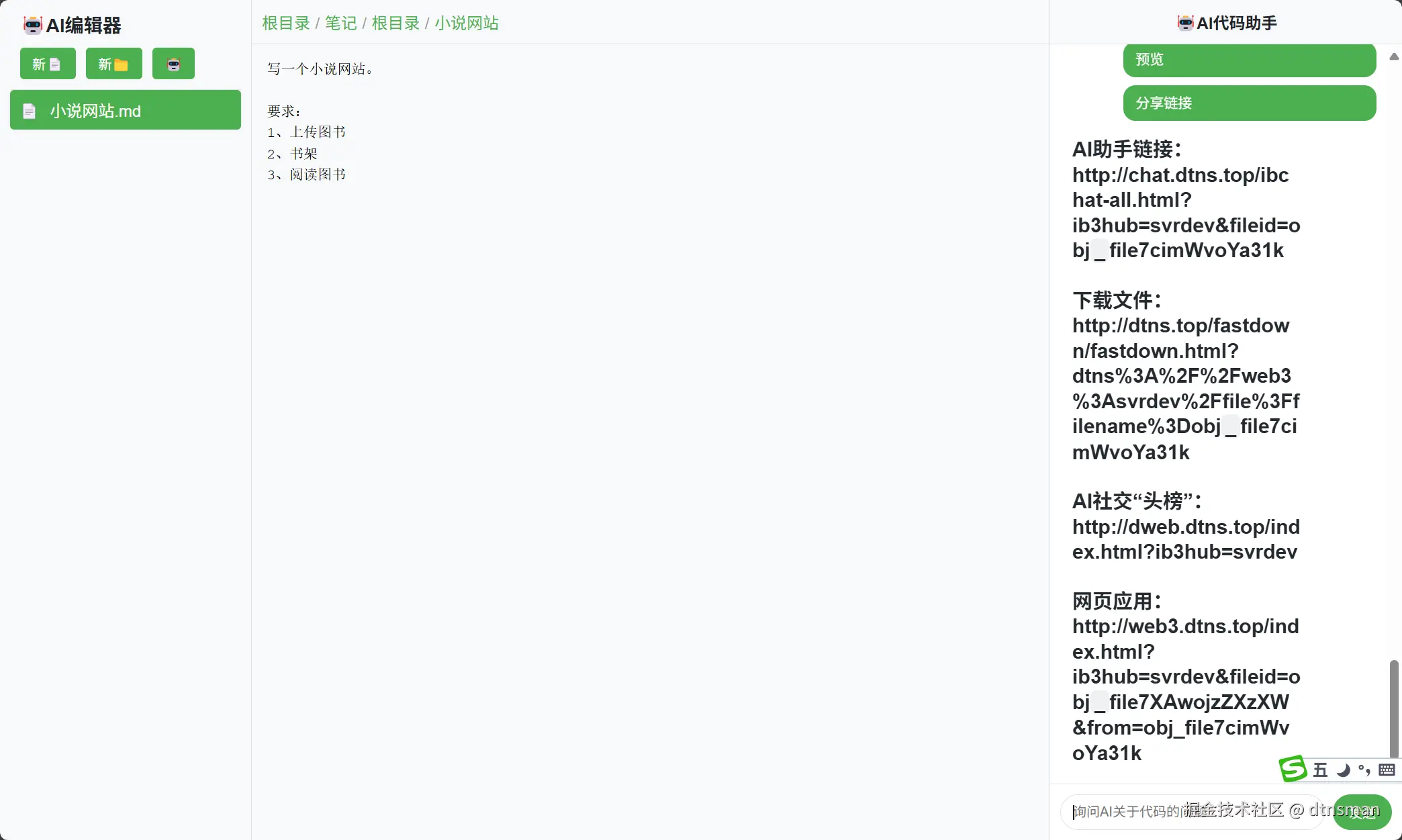Go to first 根目录 in breadcrumb

pyautogui.click(x=285, y=24)
